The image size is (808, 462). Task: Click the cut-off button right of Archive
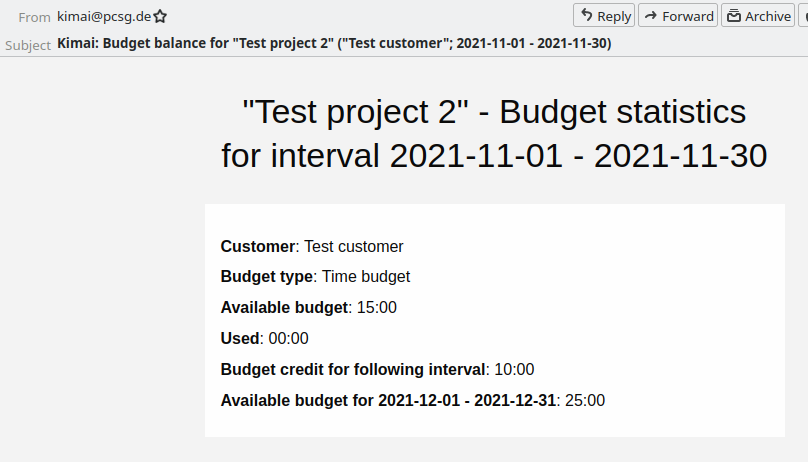(x=804, y=15)
